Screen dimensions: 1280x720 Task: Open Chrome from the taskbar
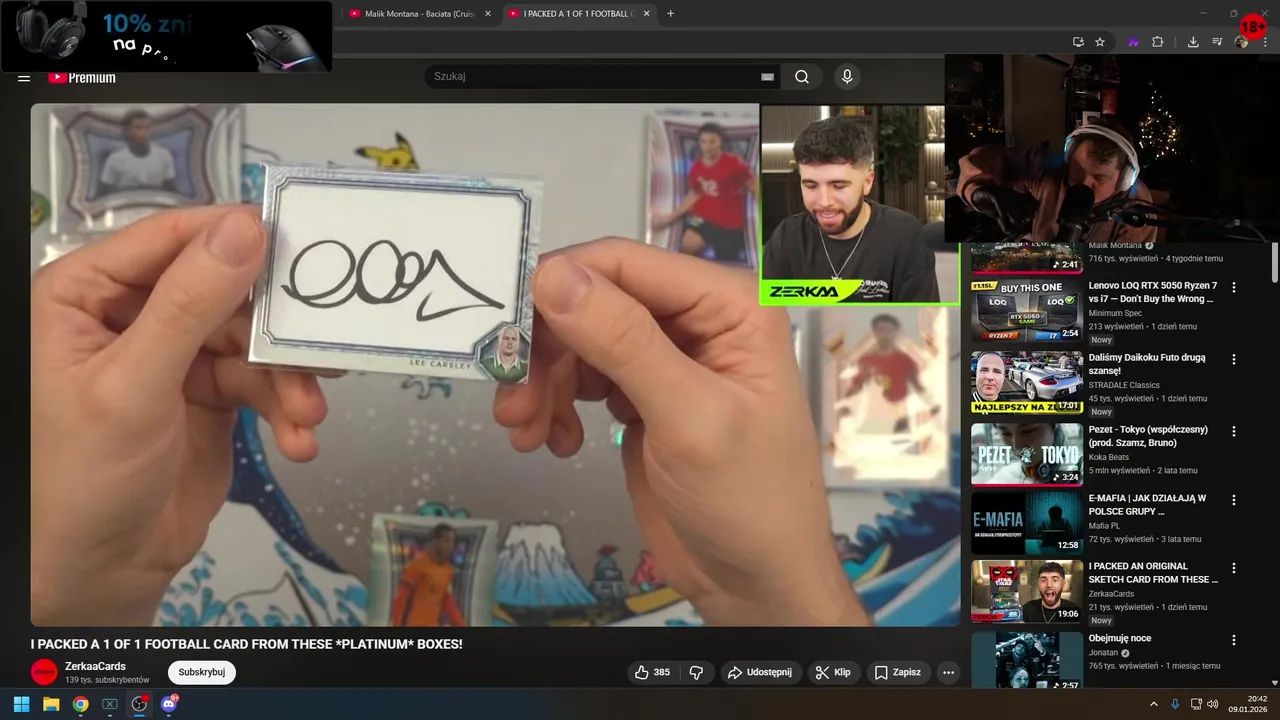(x=80, y=704)
